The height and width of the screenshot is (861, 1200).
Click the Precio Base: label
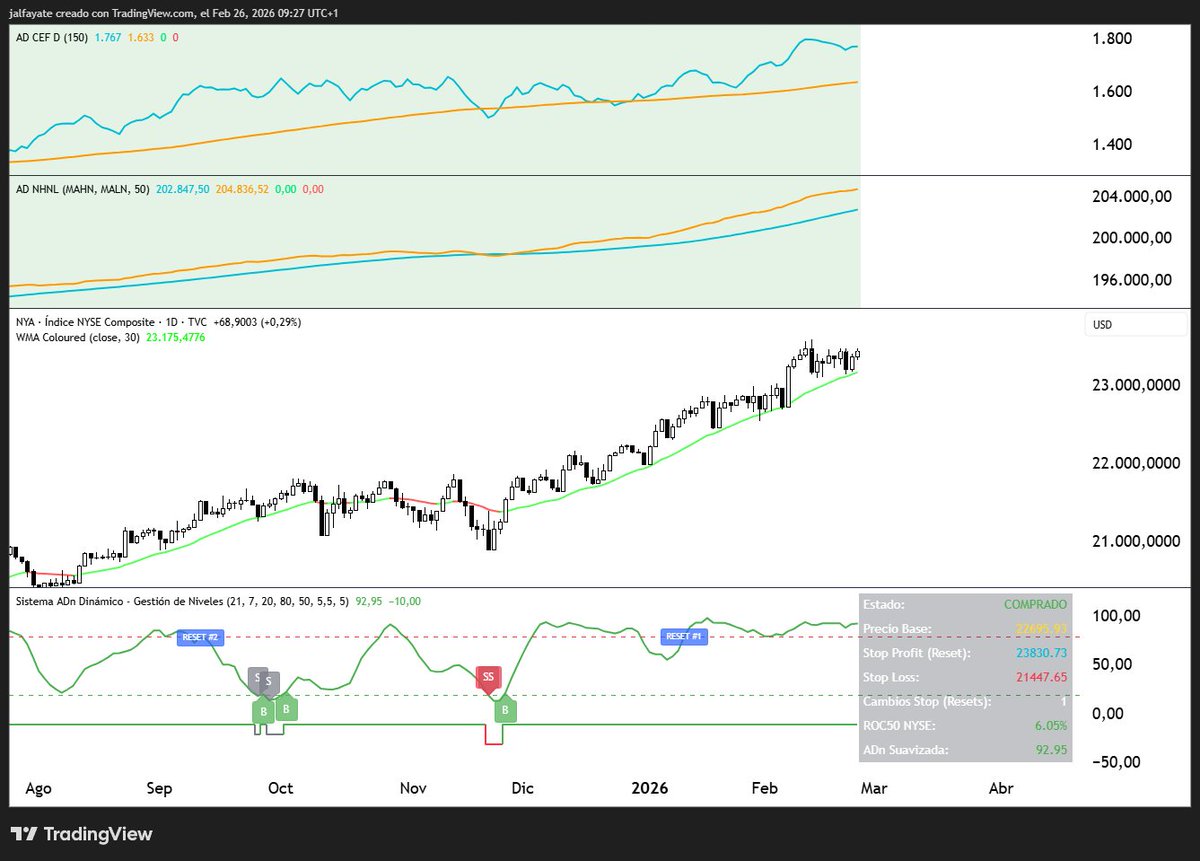(896, 628)
